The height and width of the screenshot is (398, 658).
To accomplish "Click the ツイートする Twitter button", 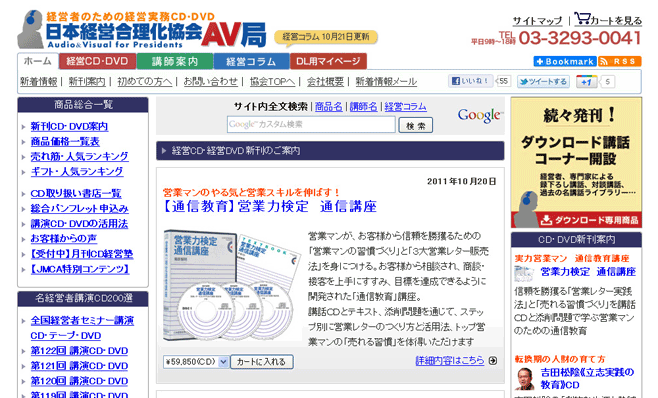I will pos(543,81).
